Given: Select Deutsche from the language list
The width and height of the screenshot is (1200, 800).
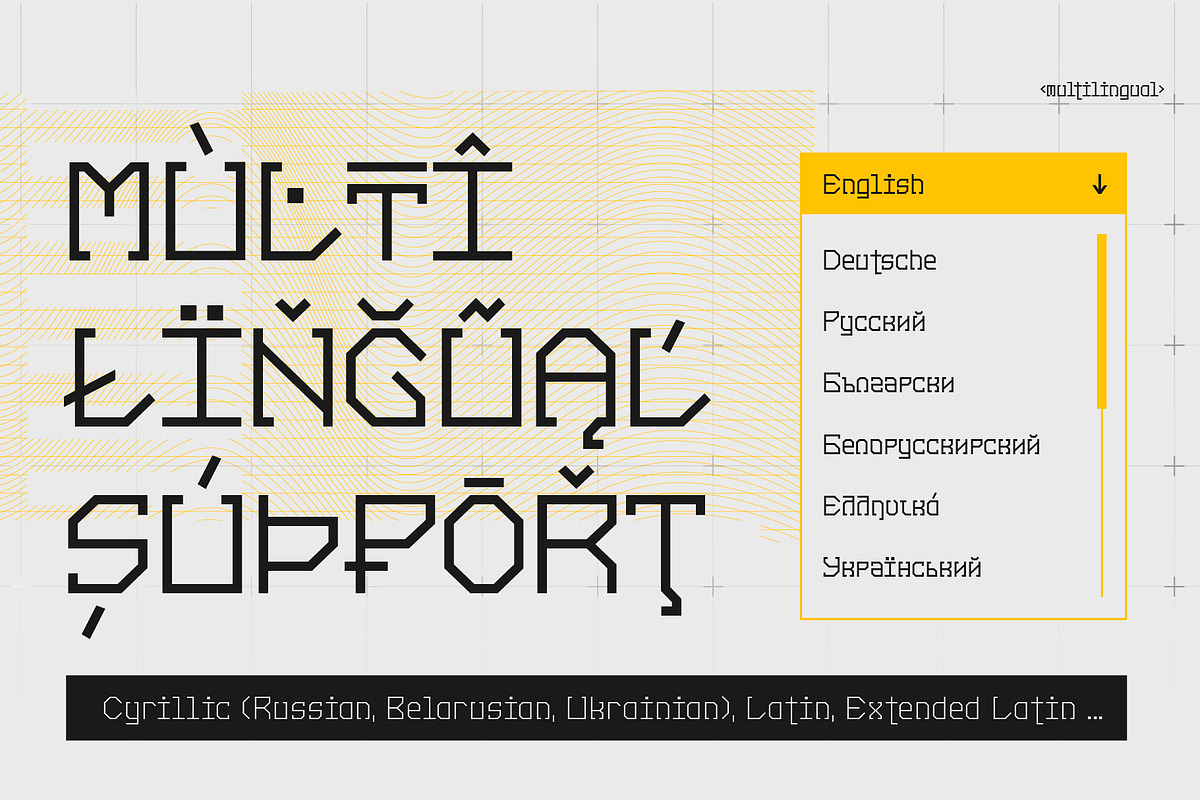Looking at the screenshot, I should 880,261.
